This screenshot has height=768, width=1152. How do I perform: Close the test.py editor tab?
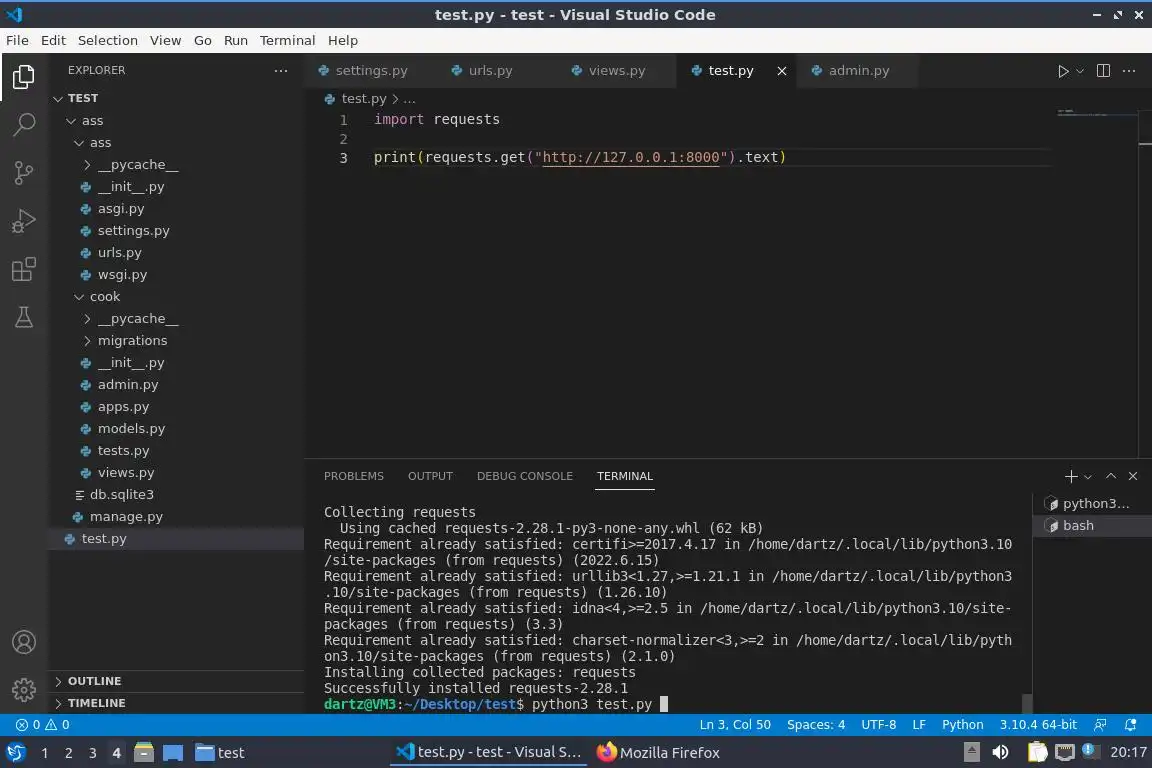(x=782, y=71)
